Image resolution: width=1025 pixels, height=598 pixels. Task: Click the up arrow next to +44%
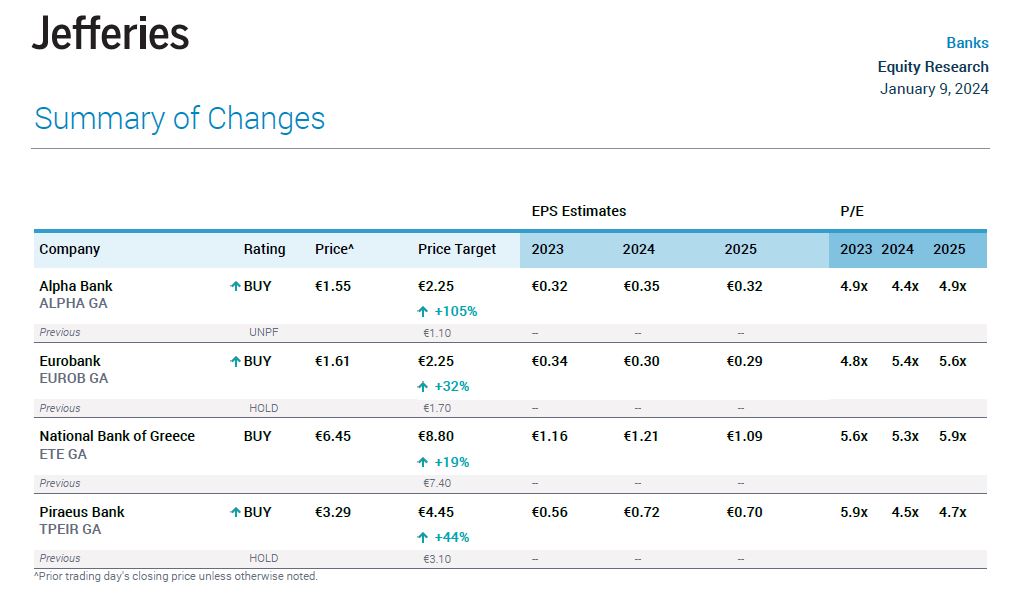[x=423, y=538]
